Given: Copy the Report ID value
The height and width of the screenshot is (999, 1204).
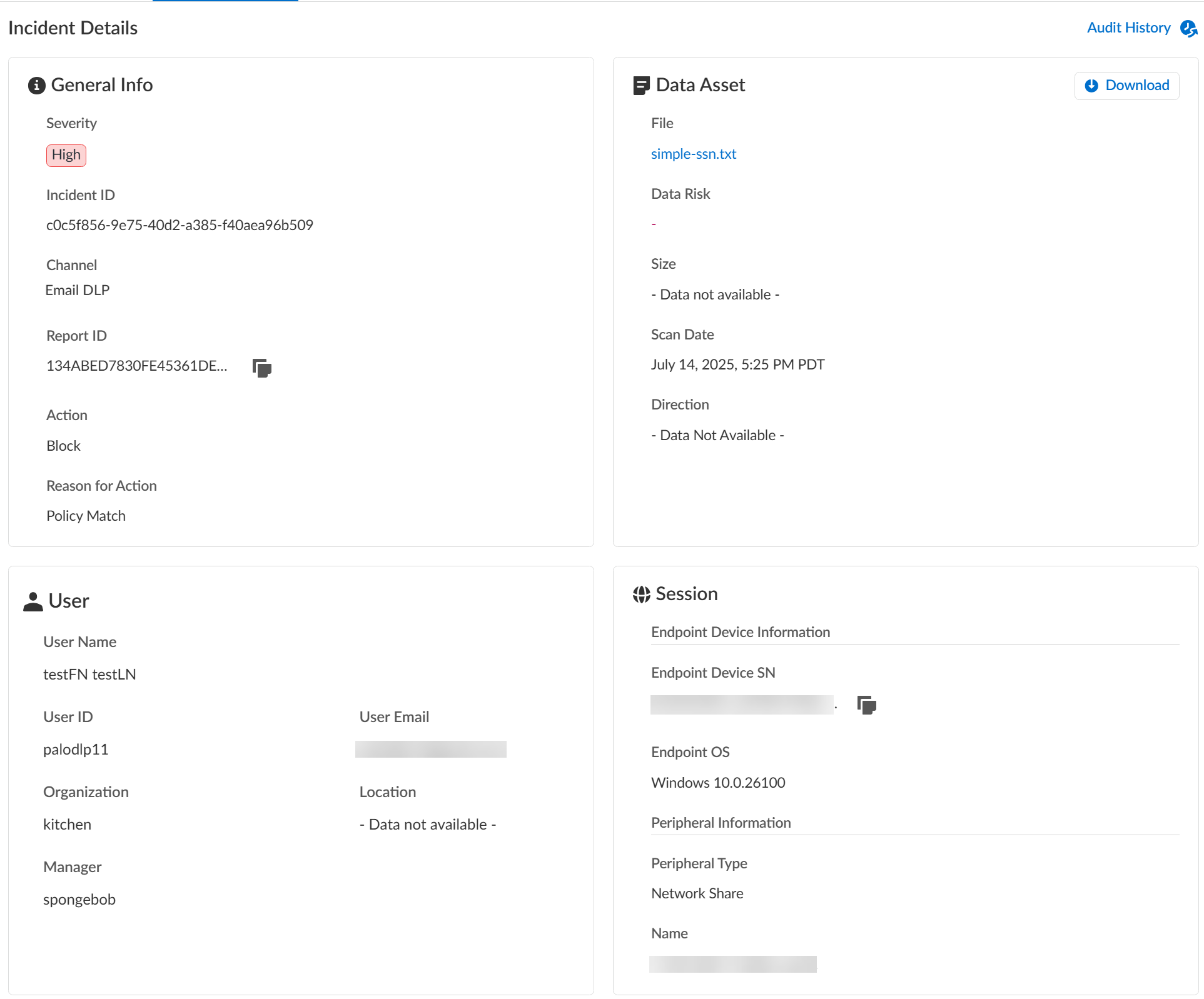Looking at the screenshot, I should [261, 368].
